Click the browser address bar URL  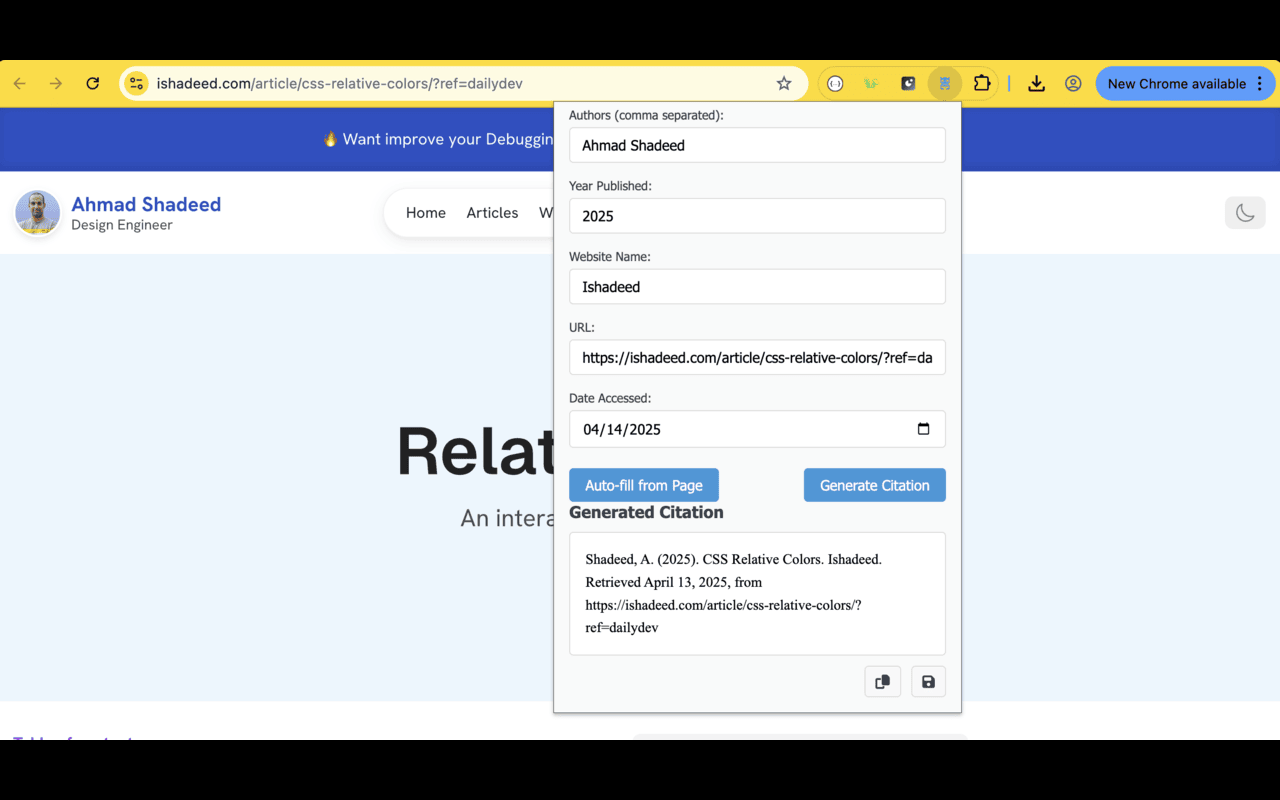click(340, 84)
